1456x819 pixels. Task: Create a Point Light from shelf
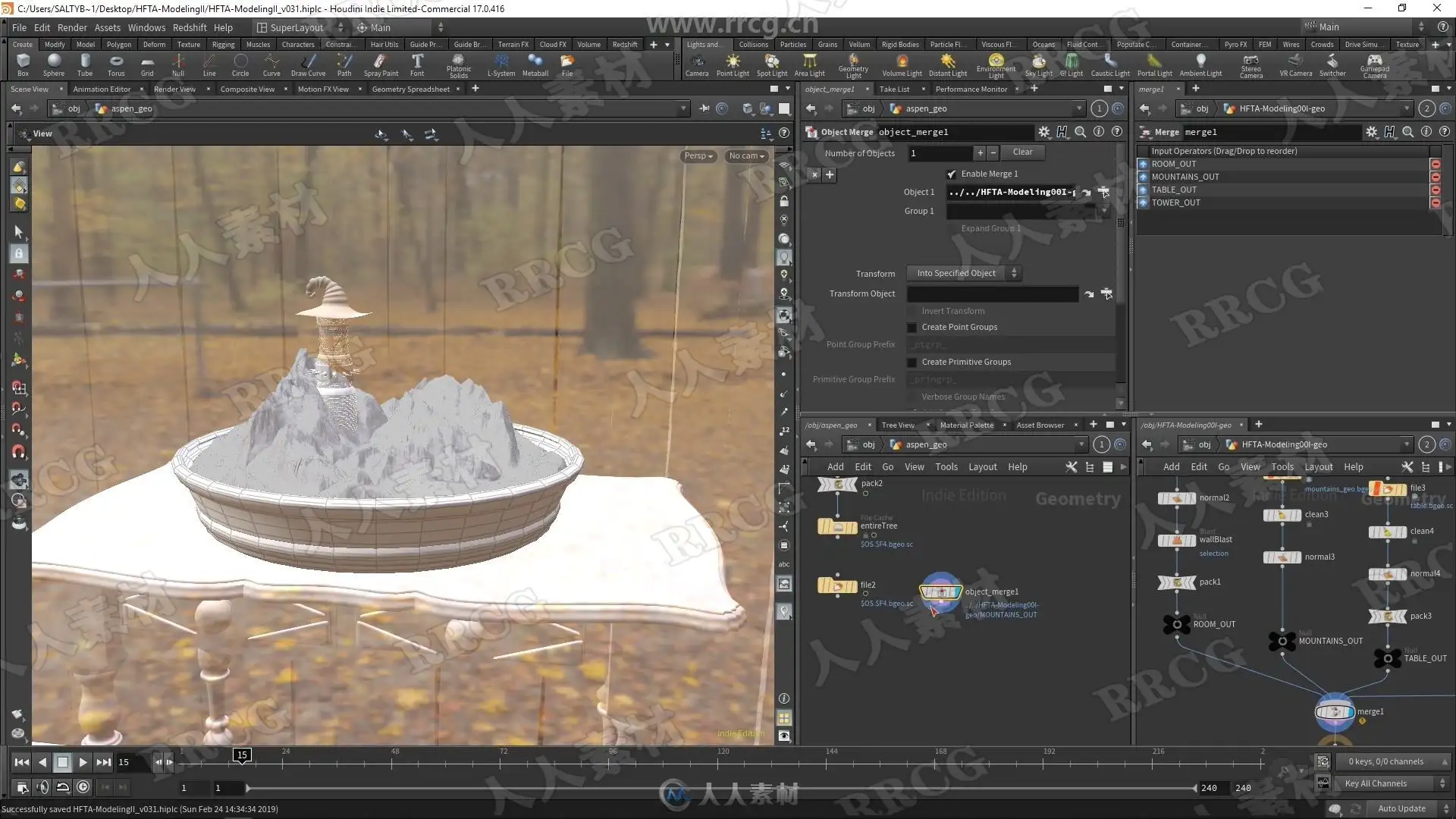pyautogui.click(x=733, y=64)
